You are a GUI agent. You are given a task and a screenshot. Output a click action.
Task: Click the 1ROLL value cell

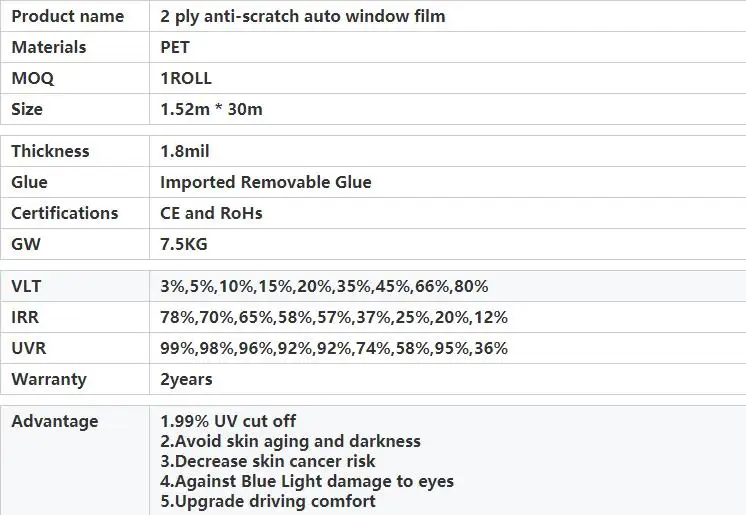(185, 78)
